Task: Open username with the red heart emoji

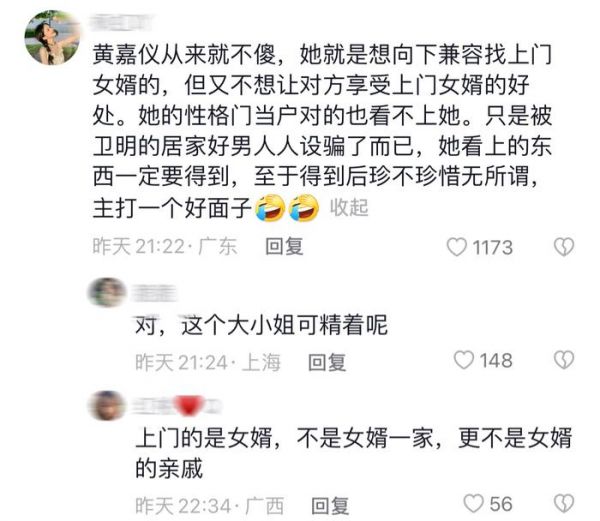Action: 177,406
